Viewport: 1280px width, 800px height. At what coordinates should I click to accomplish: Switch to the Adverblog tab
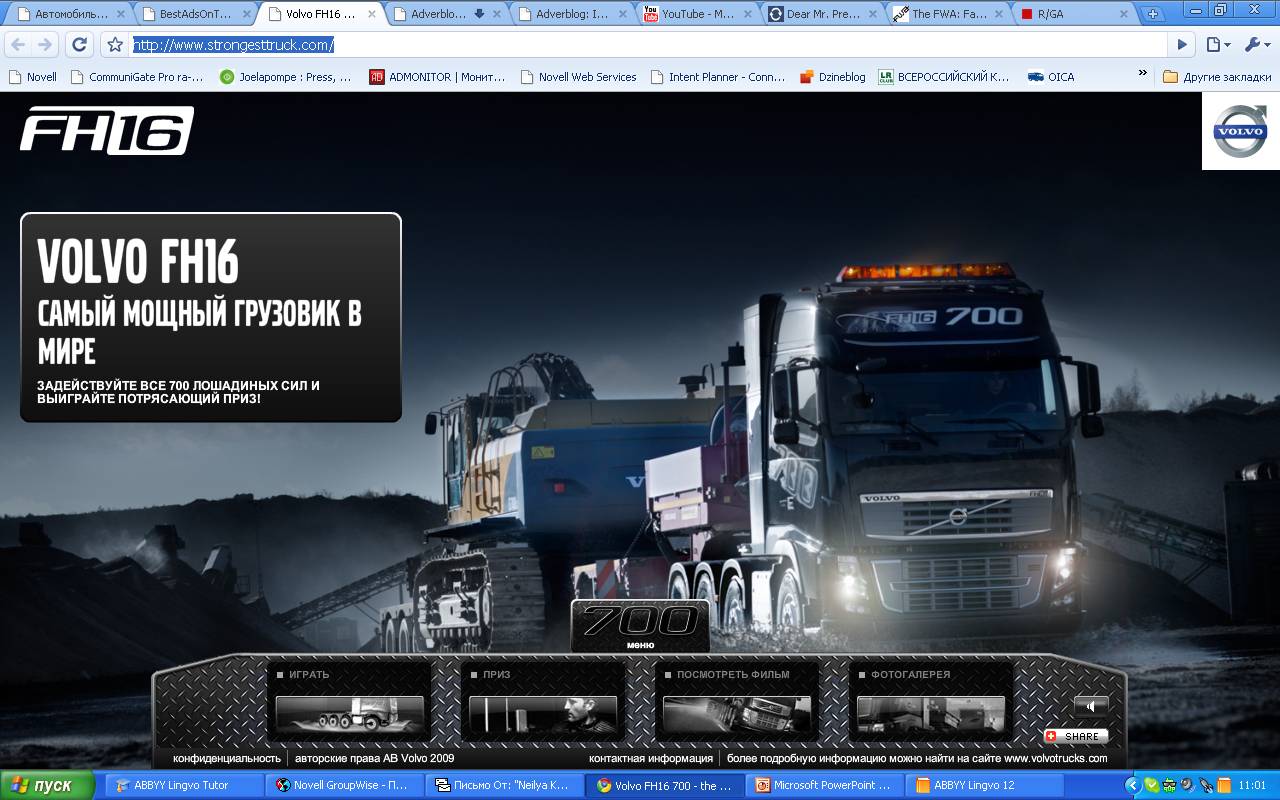point(570,14)
